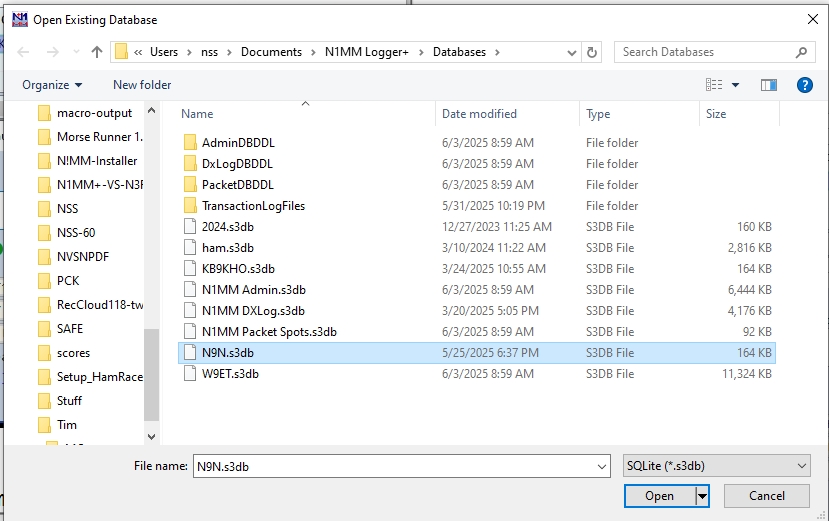Open the AdminDBDDL folder
Viewport: 829px width, 521px height.
tap(237, 143)
